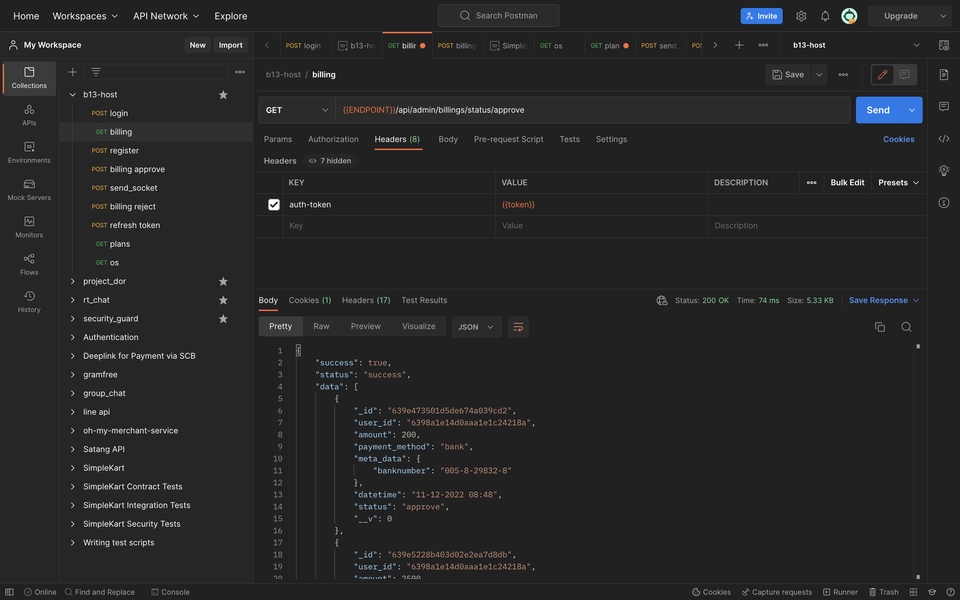
Task: Click the request URL field
Action: coord(593,110)
